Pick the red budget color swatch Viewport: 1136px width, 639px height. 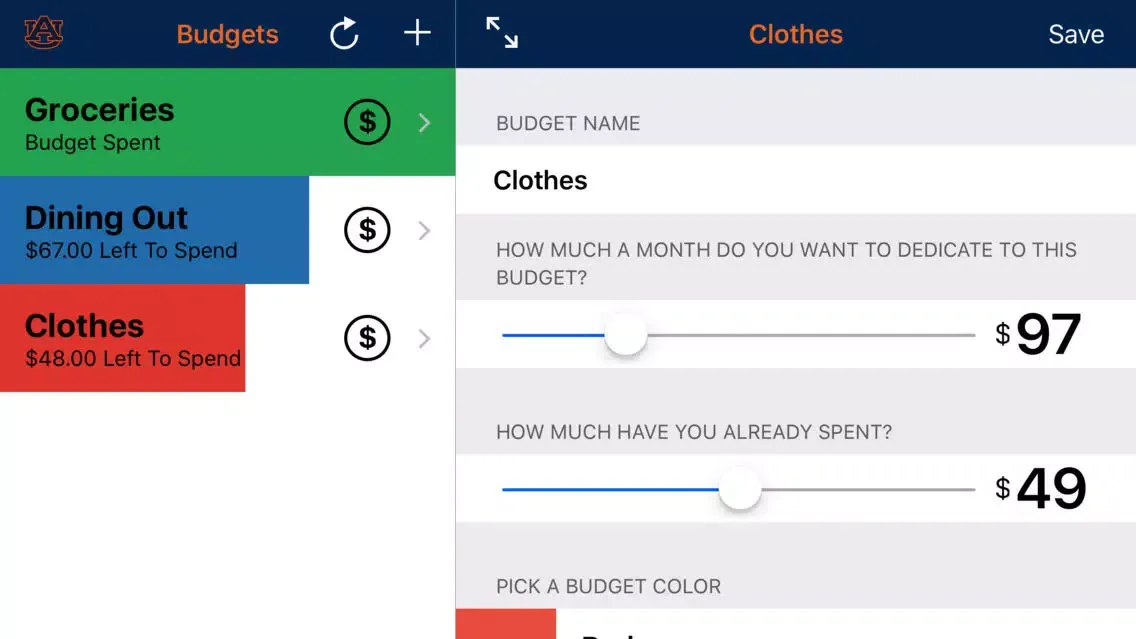(x=506, y=624)
